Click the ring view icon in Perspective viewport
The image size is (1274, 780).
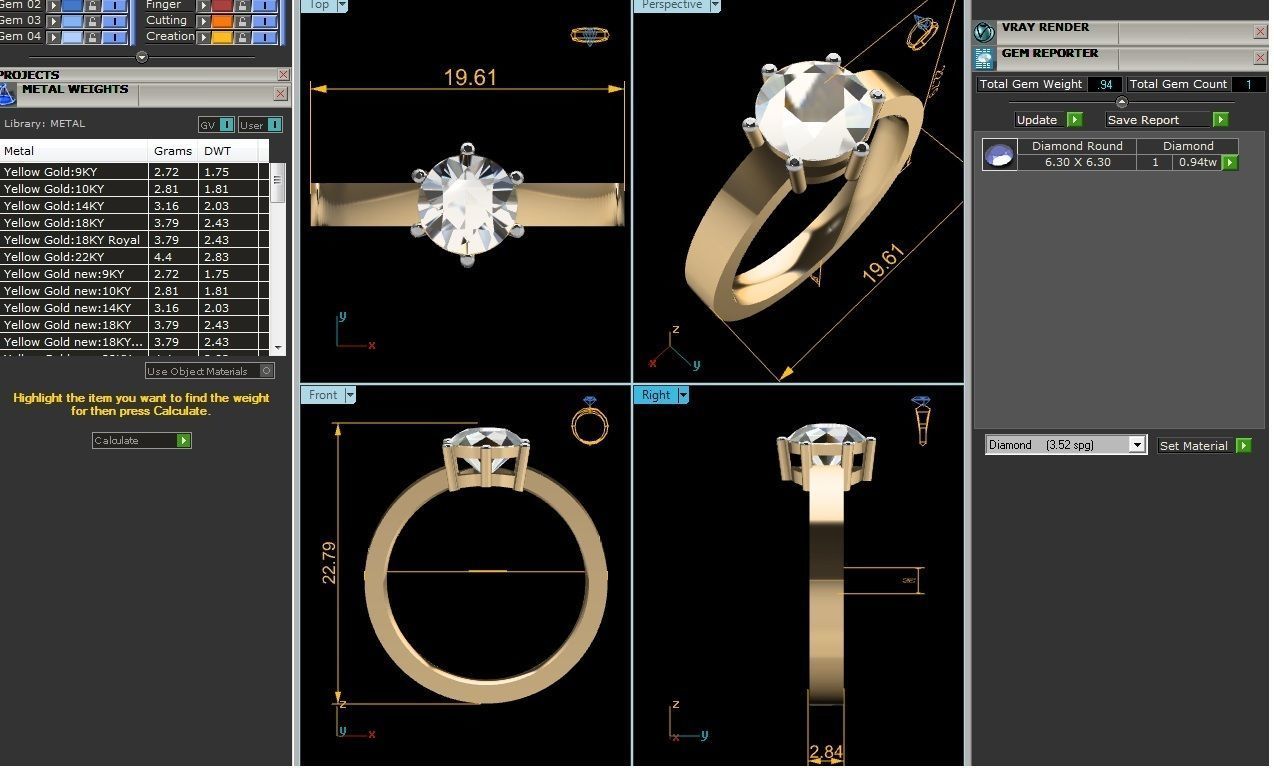922,32
